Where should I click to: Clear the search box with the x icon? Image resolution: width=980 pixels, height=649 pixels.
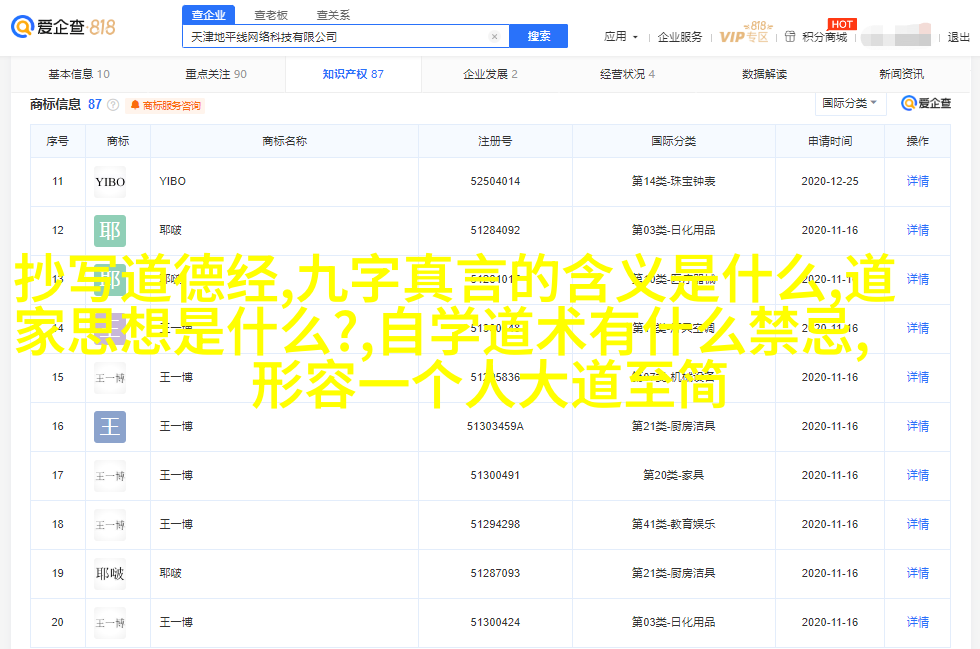pyautogui.click(x=494, y=37)
